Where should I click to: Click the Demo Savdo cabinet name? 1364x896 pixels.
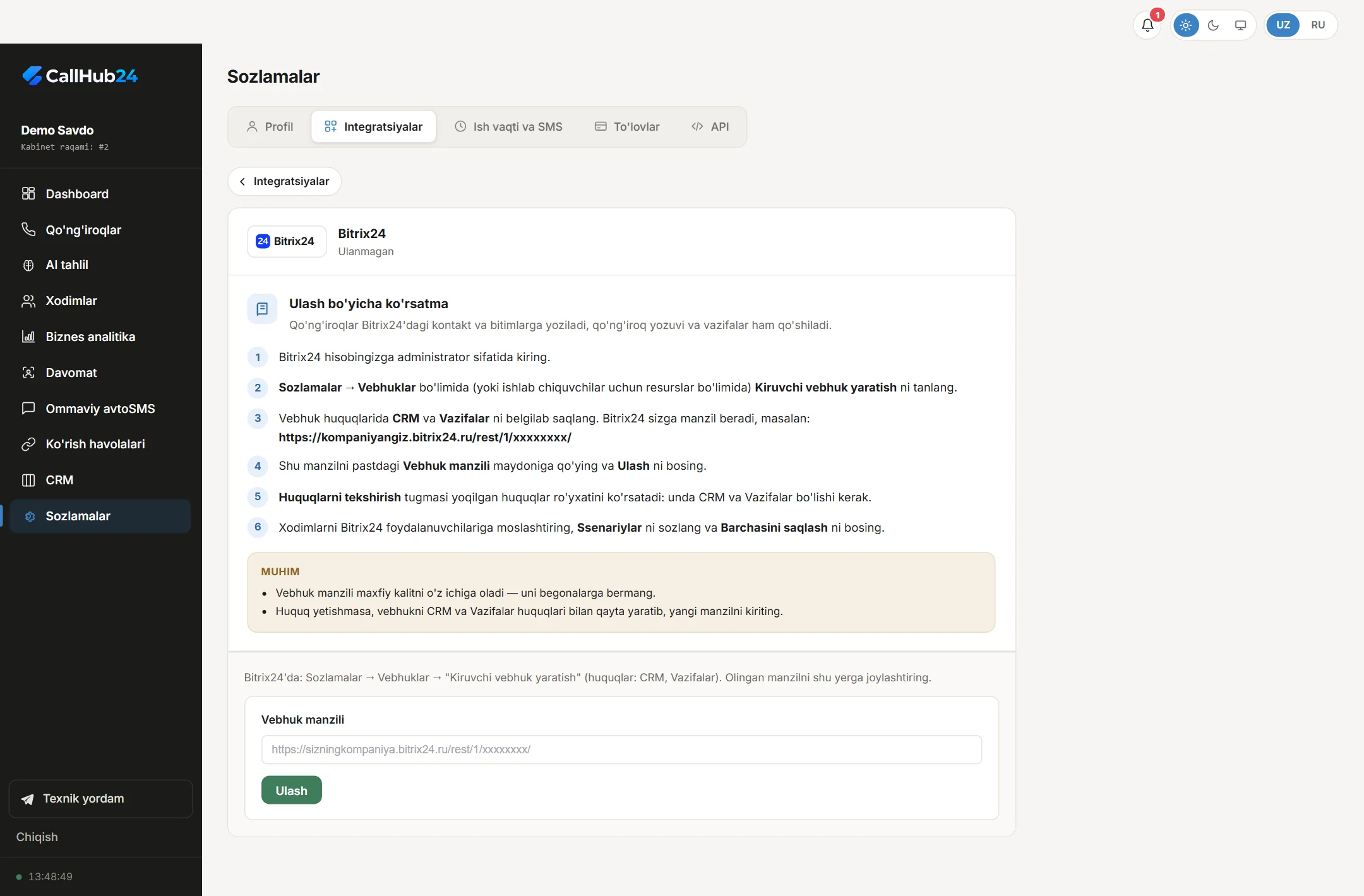57,130
